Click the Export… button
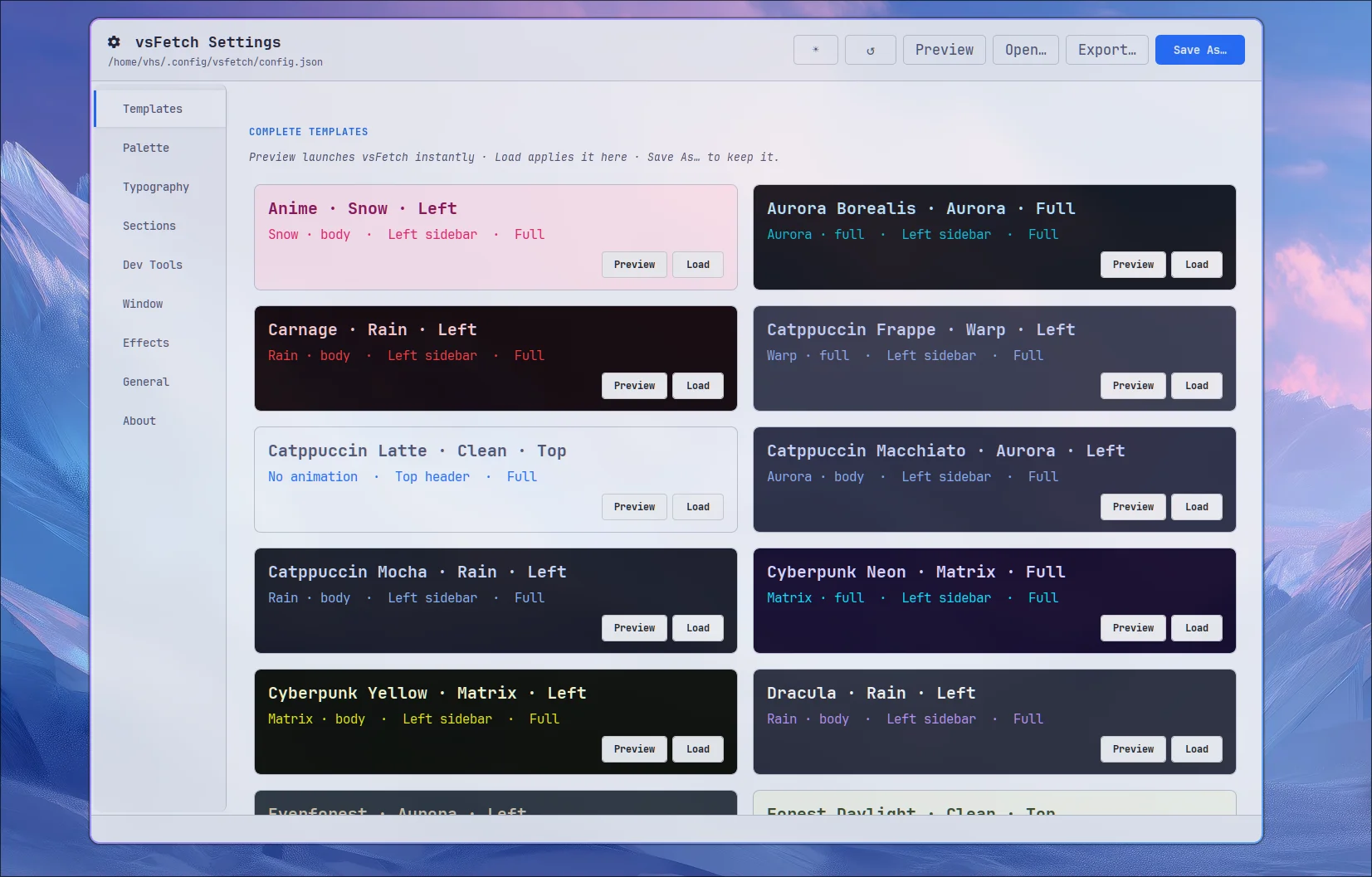Screen dimensions: 1372x877 1107,50
